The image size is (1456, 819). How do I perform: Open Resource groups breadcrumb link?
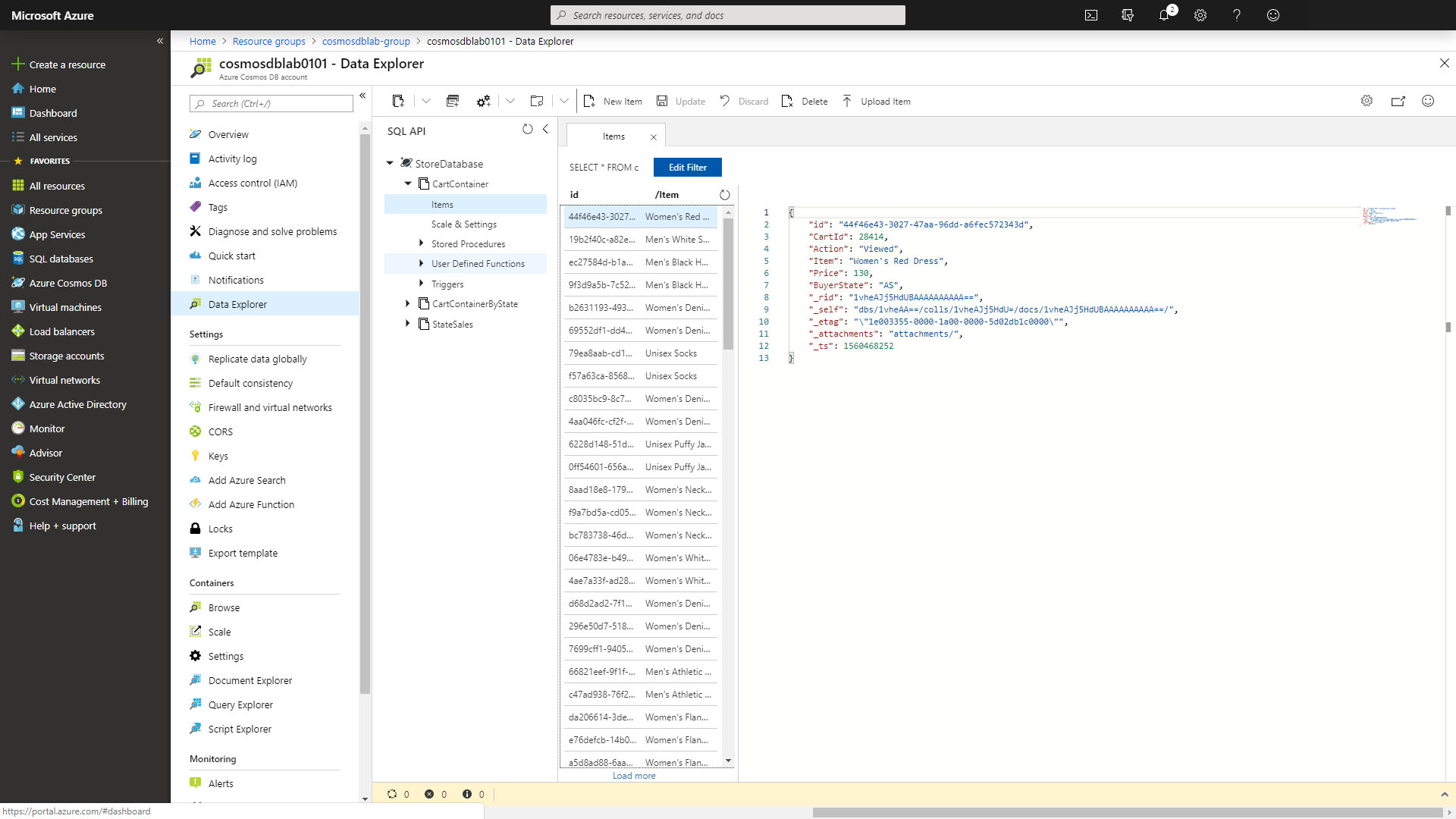coord(269,41)
